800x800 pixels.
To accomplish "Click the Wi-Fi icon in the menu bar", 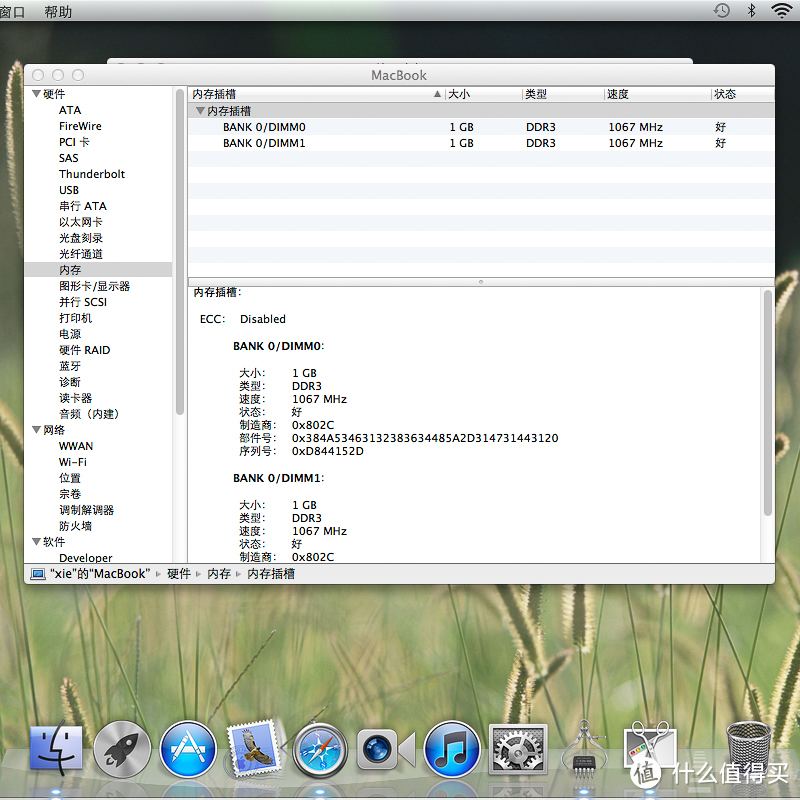I will (x=781, y=11).
